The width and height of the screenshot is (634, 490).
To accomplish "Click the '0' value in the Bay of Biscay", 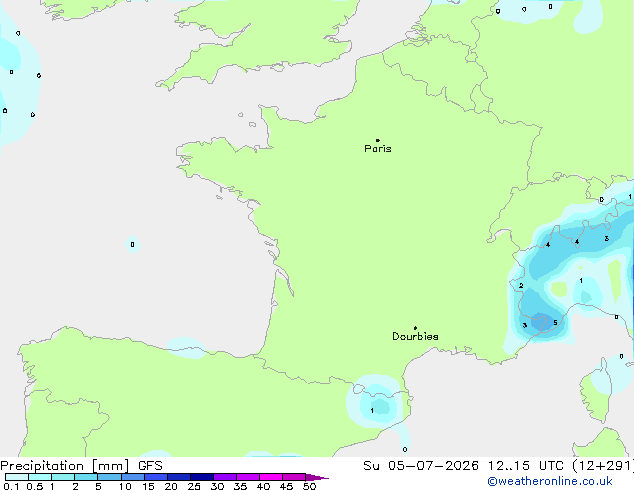I will (x=132, y=245).
